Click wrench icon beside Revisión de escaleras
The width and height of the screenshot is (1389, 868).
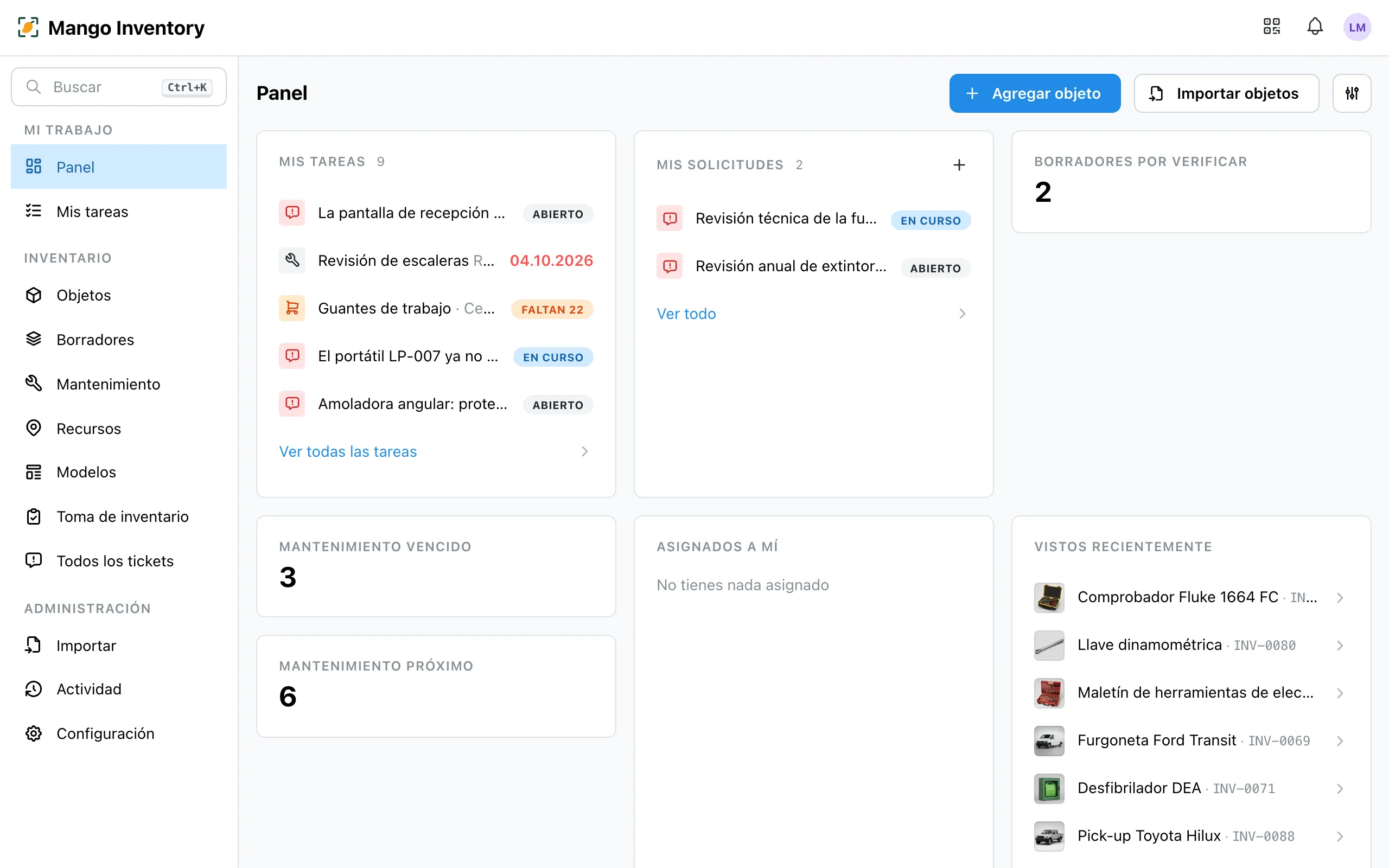(x=292, y=260)
